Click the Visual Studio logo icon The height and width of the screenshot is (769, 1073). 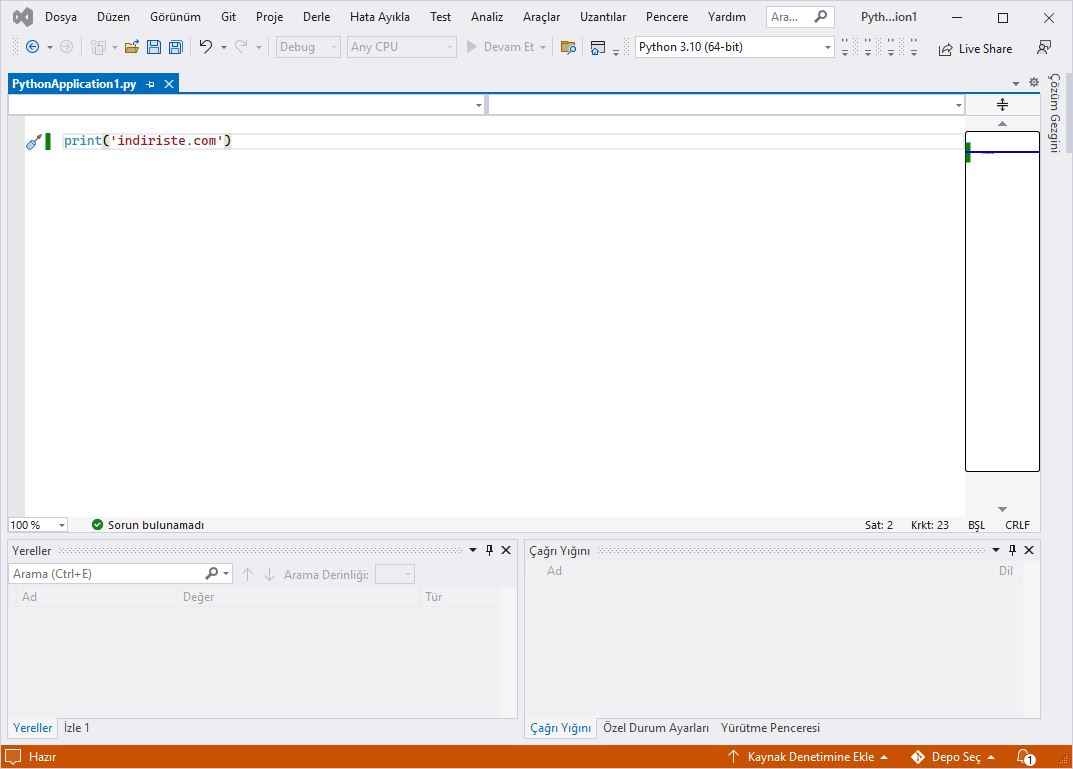pyautogui.click(x=23, y=17)
